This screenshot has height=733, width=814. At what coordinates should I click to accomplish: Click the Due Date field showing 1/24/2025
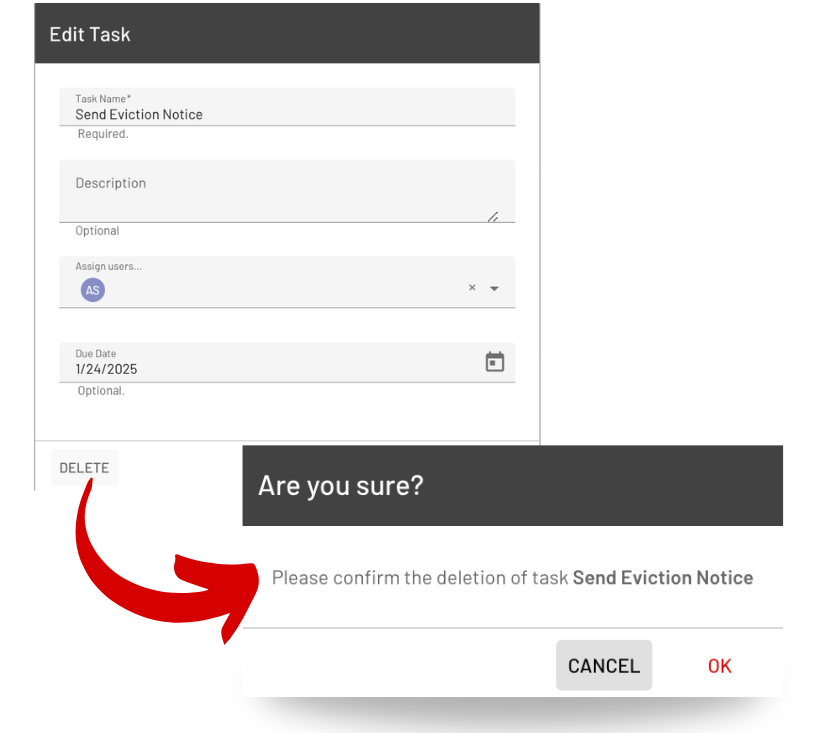click(287, 362)
